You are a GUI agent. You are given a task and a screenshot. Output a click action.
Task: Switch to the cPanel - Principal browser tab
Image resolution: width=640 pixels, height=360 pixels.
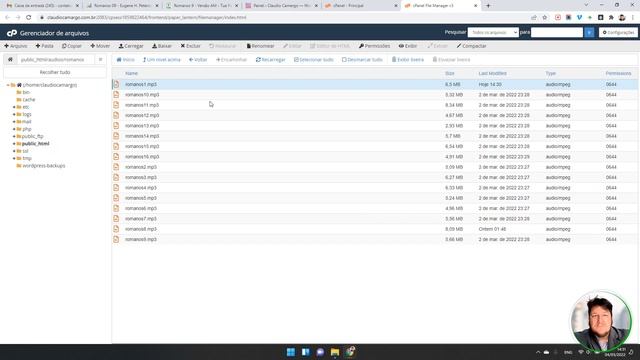360,6
